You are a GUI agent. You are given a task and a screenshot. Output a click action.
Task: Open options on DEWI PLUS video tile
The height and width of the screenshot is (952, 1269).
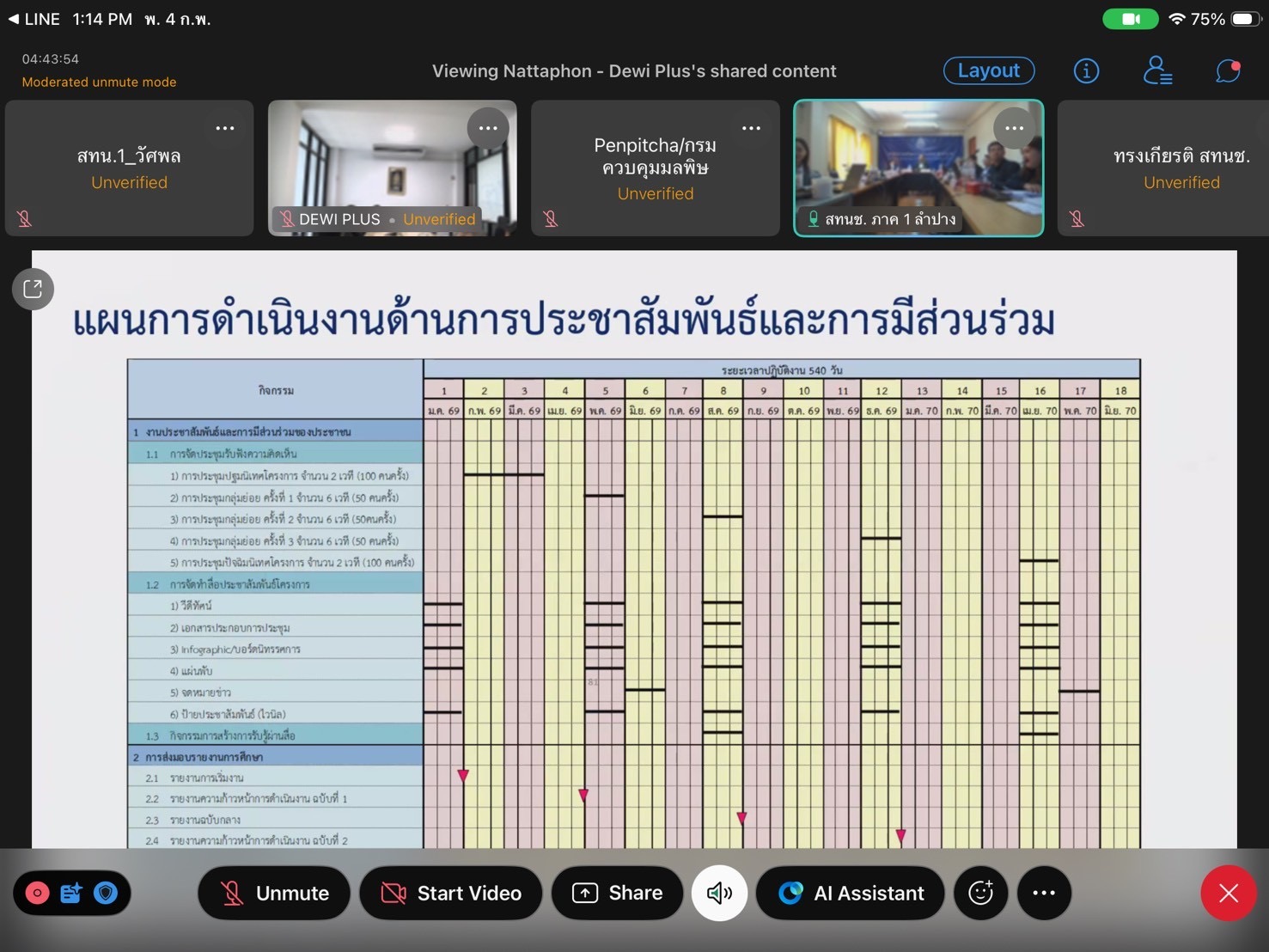coord(488,128)
